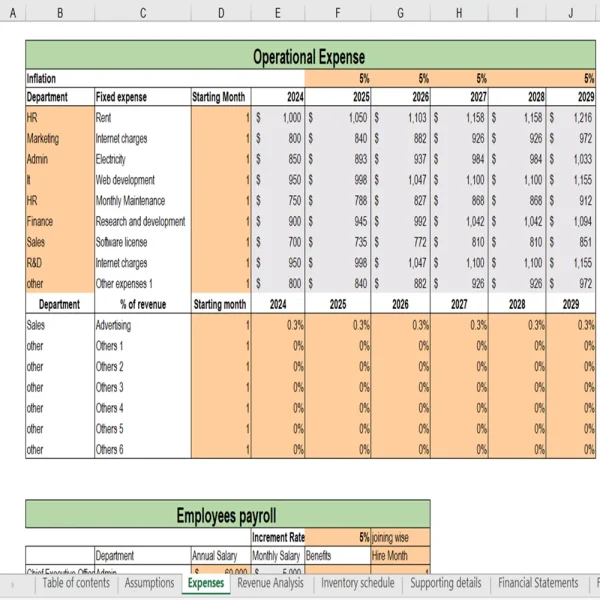Go to Financial Statements sheet tab

(538, 583)
